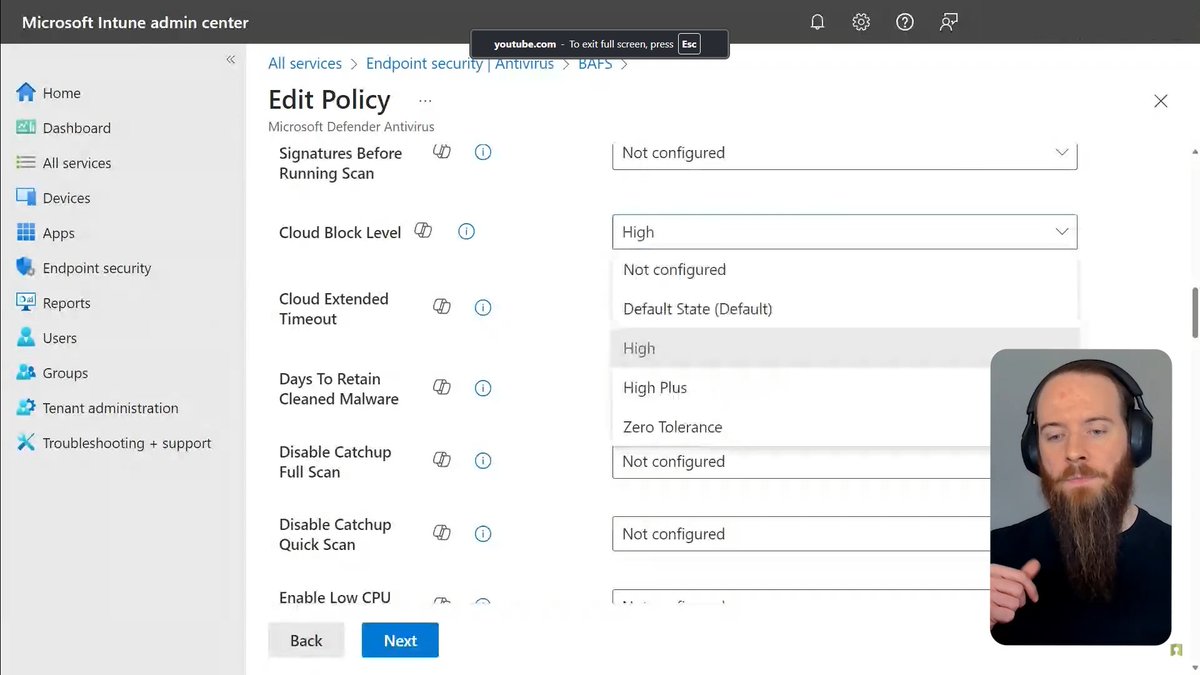Open Home in the sidebar
Screen dimensions: 1200x675
click(x=62, y=93)
